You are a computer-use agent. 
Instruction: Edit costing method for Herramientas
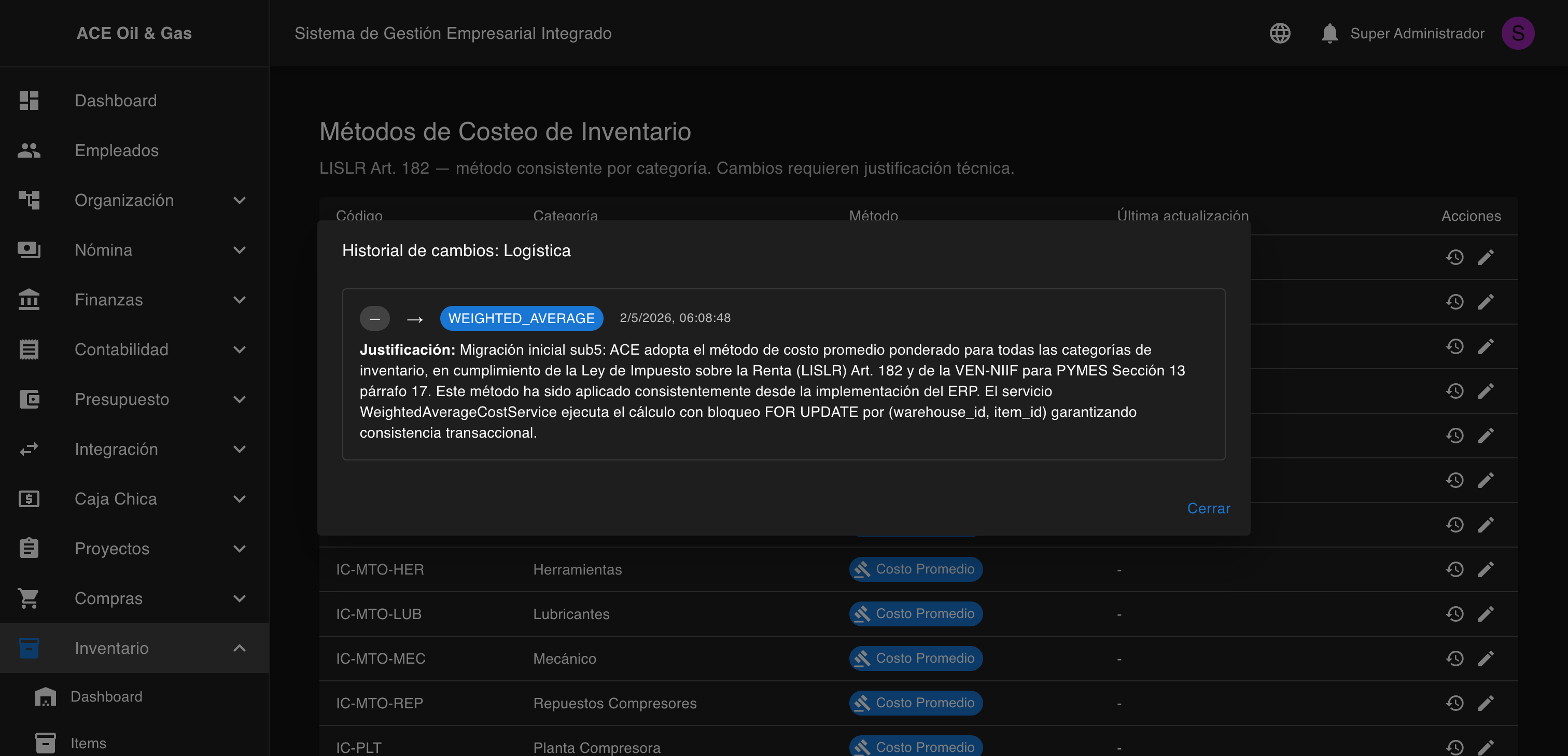click(1486, 569)
